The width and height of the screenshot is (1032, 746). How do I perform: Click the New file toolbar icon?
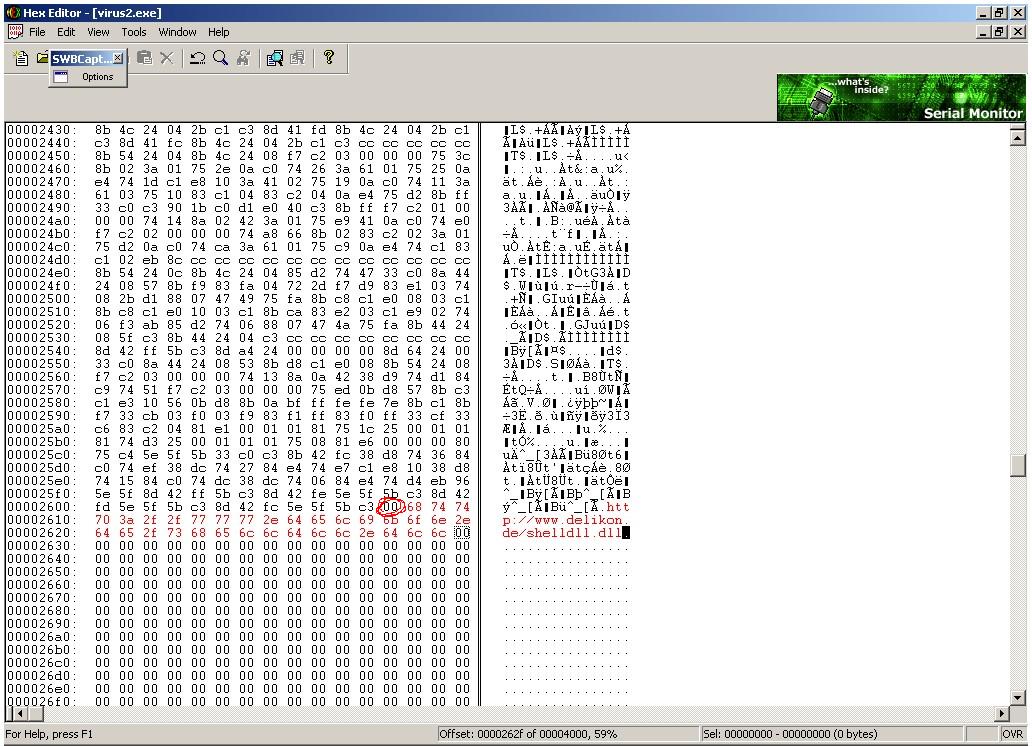tap(21, 59)
